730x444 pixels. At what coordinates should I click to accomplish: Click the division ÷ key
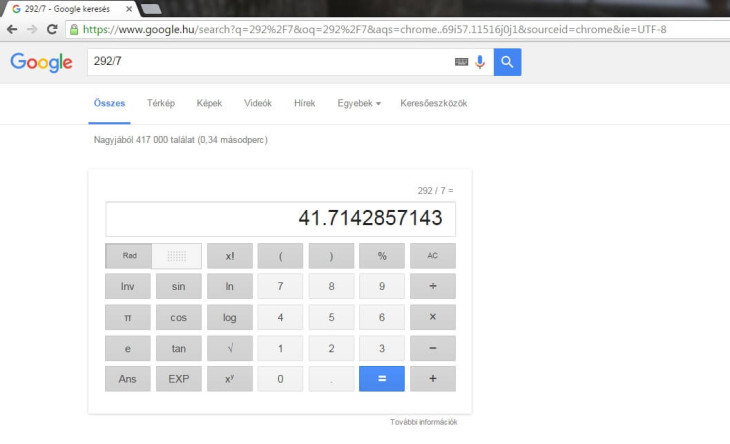point(433,286)
